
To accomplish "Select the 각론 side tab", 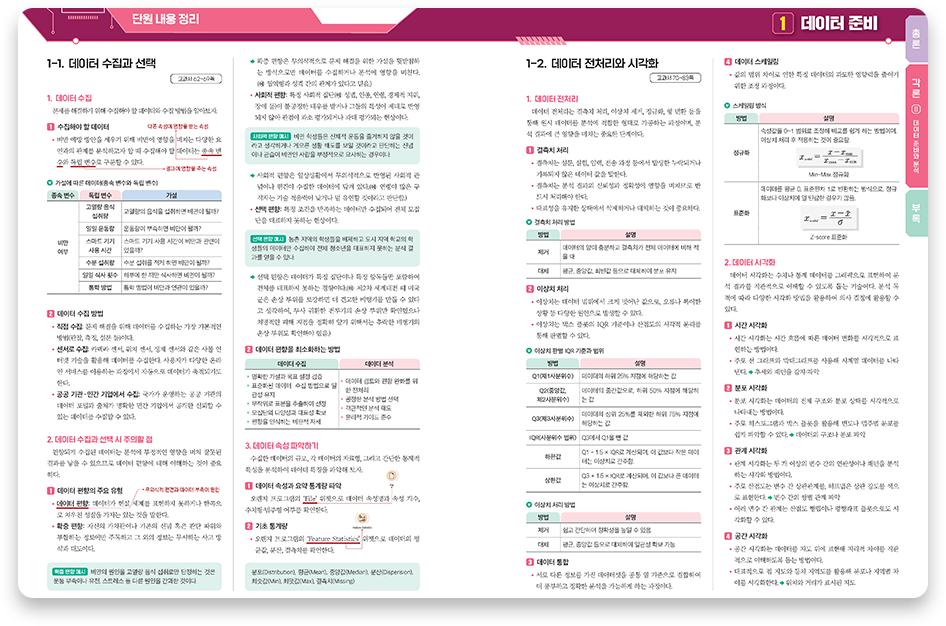I will pos(916,125).
